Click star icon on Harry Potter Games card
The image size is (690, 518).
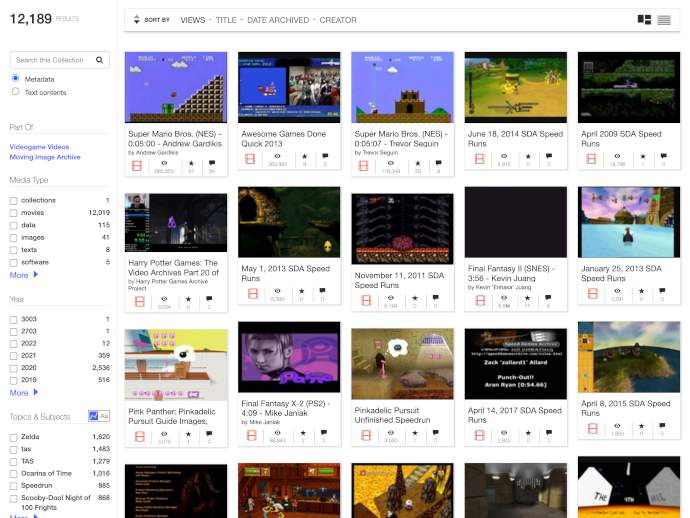coord(188,299)
